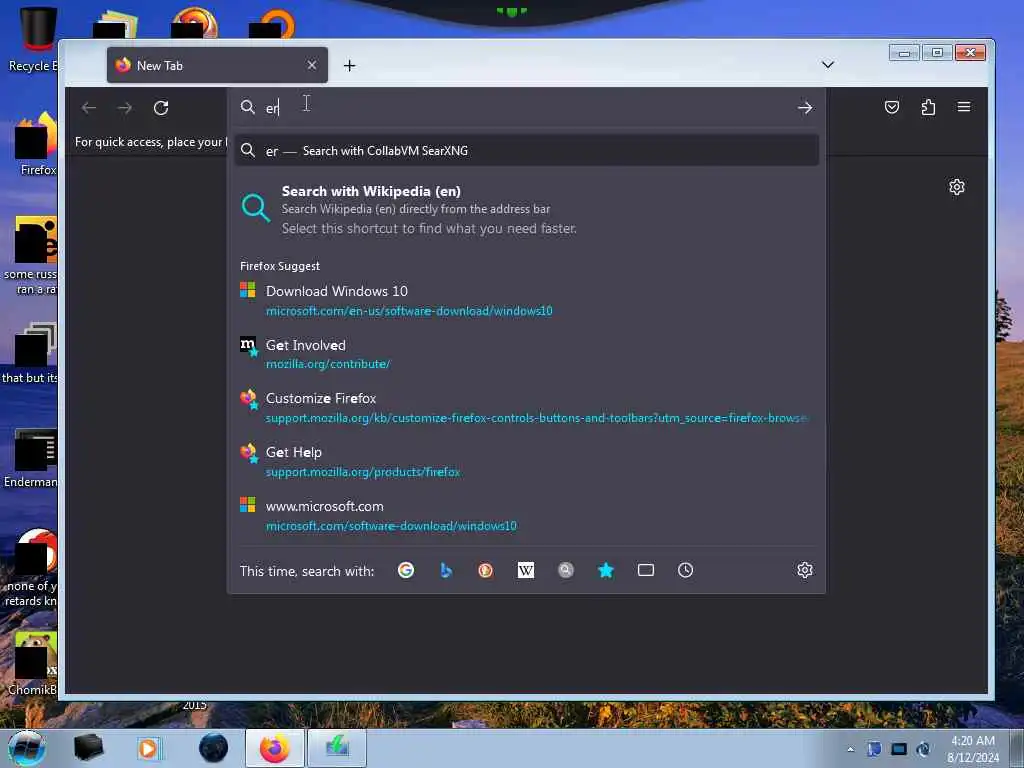Click the 'Firefox Suggest' heading text
The image size is (1024, 768).
[x=280, y=266]
